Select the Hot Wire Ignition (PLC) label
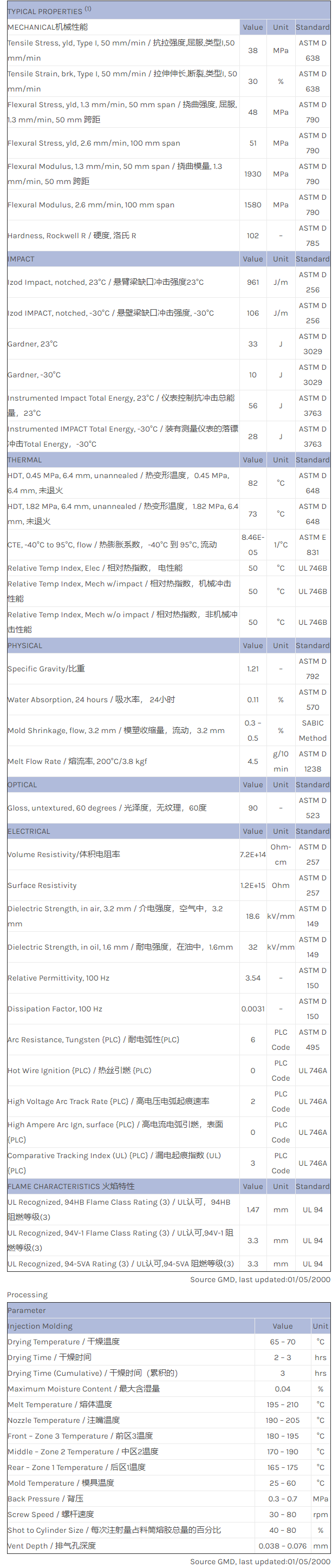 tap(79, 1071)
